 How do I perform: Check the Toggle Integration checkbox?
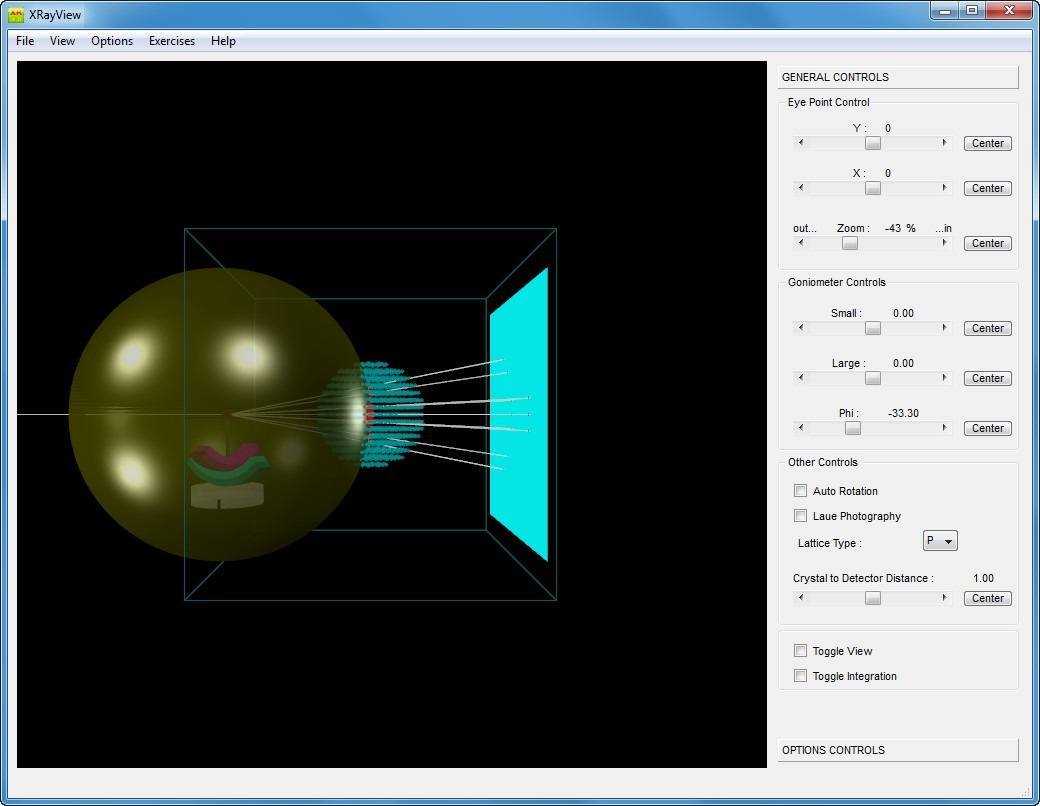point(801,676)
